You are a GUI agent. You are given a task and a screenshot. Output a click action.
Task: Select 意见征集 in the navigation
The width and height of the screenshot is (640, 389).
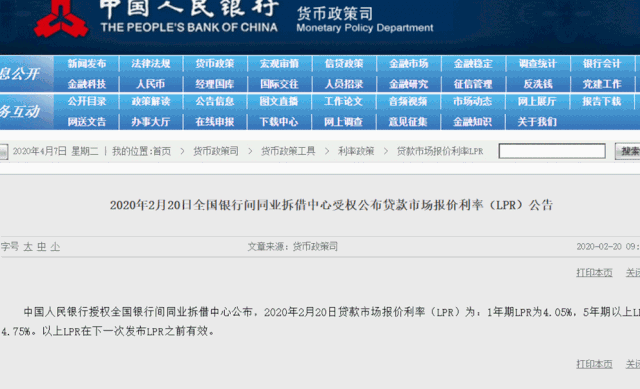pos(408,122)
